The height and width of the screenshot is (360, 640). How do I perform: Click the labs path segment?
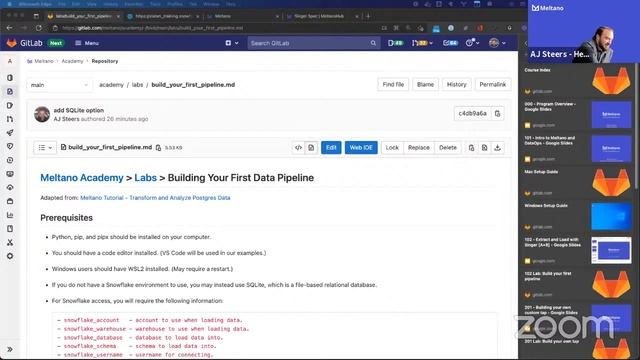coord(138,85)
